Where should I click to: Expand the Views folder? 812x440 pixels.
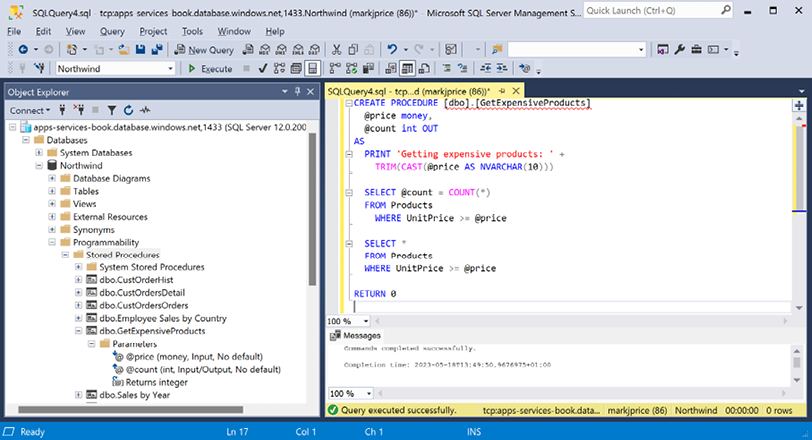(52, 204)
